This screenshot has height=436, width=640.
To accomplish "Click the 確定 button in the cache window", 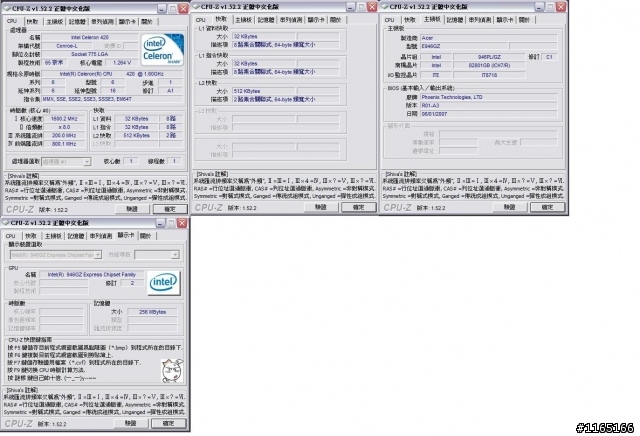I will pos(359,207).
